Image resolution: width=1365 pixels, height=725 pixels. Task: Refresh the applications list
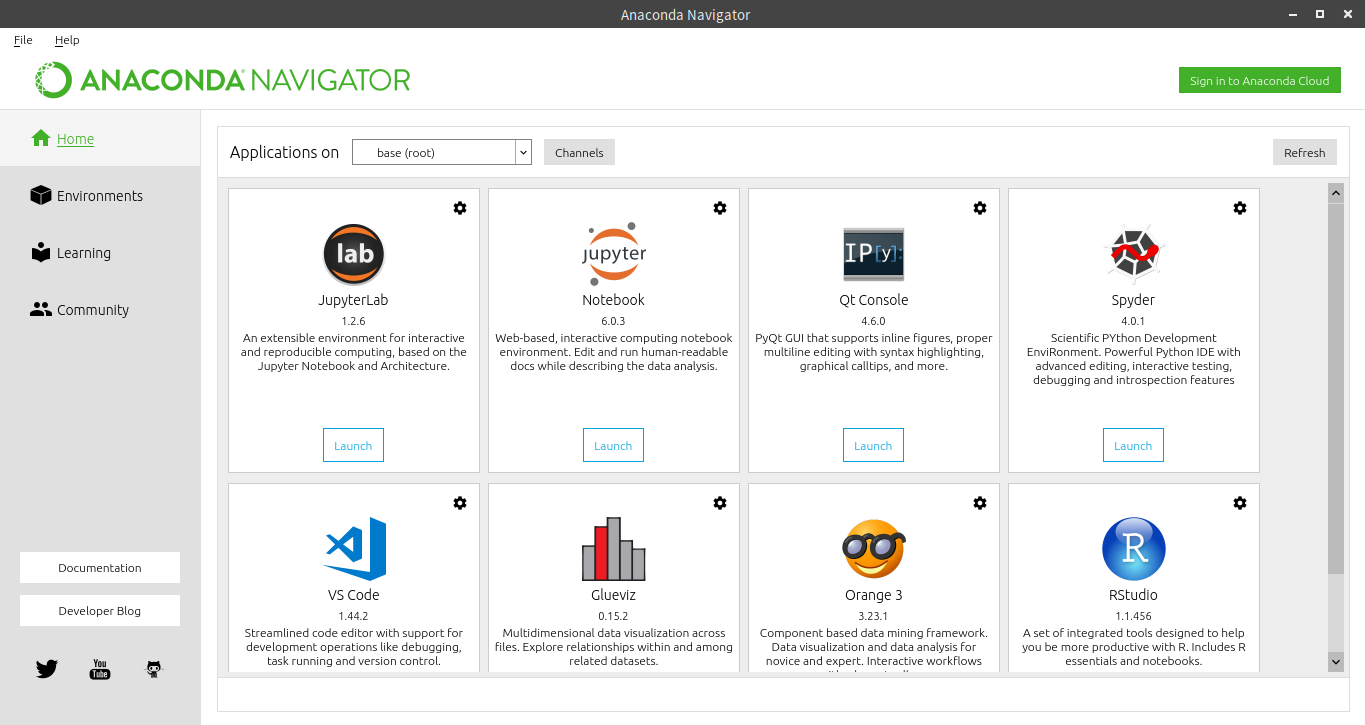click(1304, 152)
